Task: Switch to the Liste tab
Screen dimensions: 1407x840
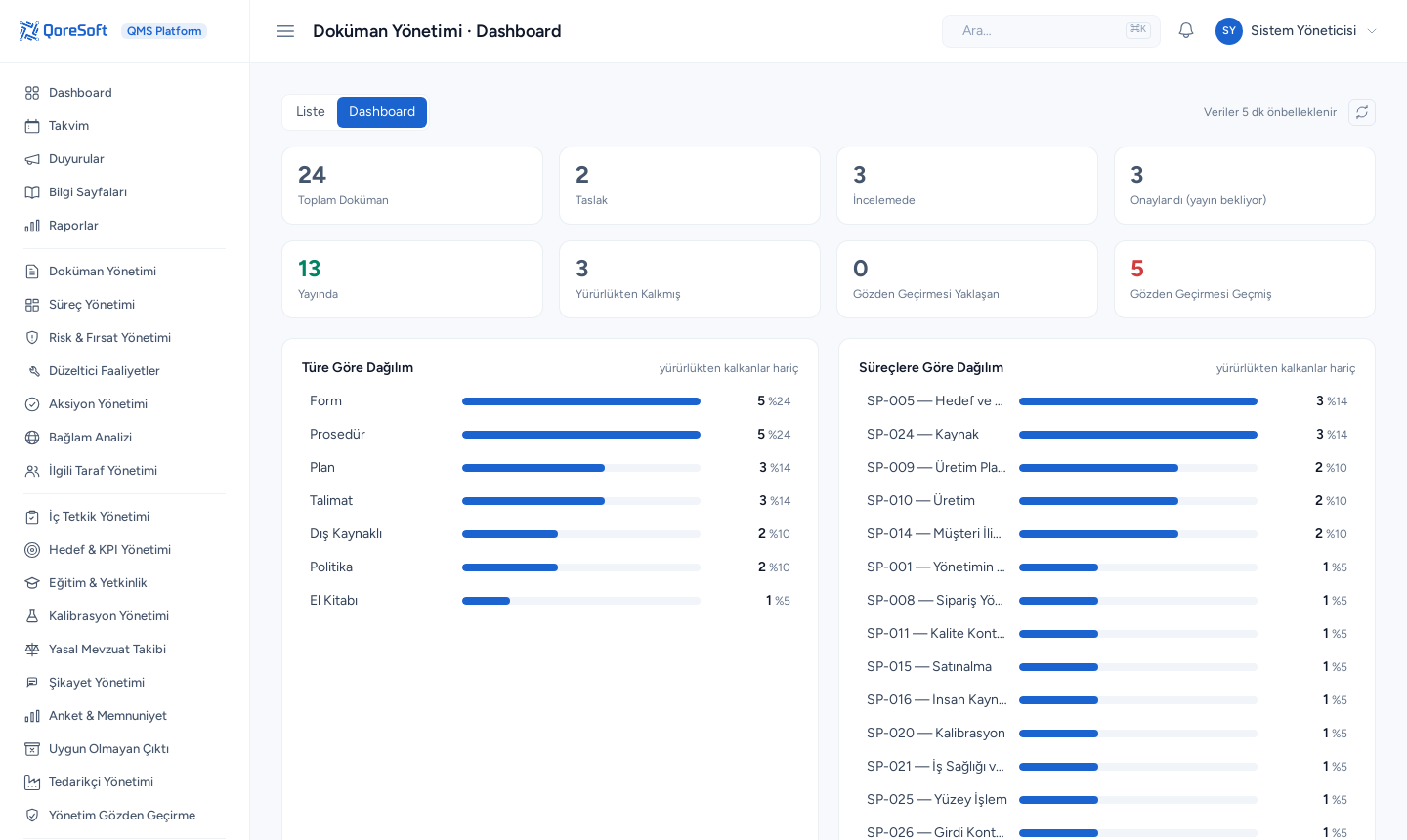Action: point(311,112)
